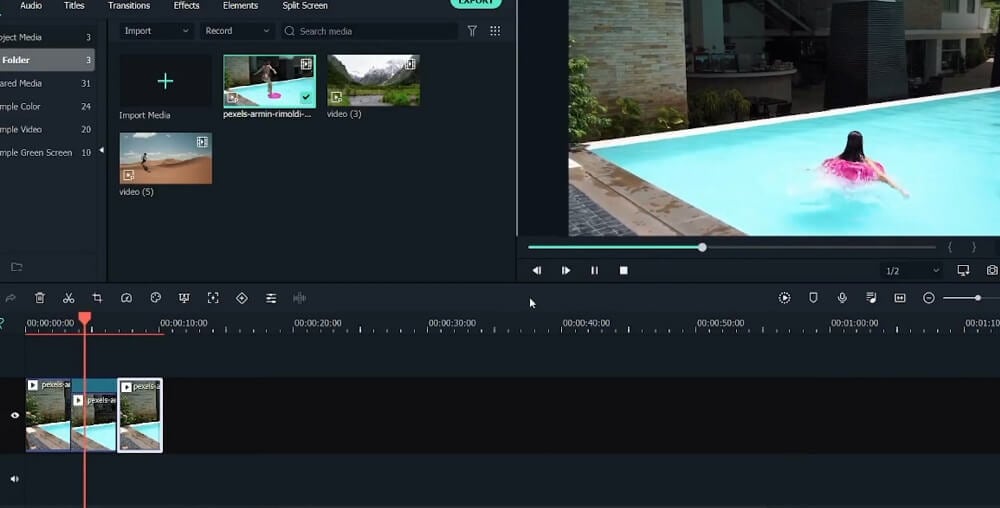
Task: Open the Edit adjustments sliders icon
Action: 271,298
